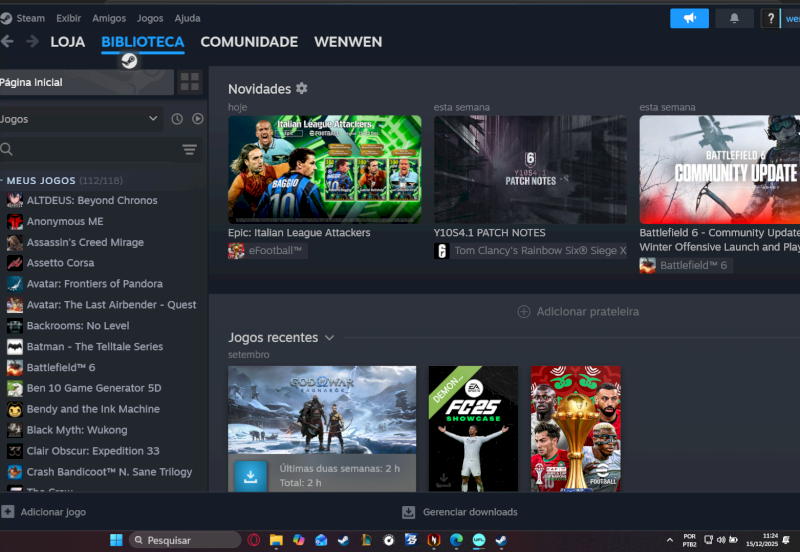The height and width of the screenshot is (552, 800).
Task: Click the Gerenciar downloads icon
Action: coord(409,512)
